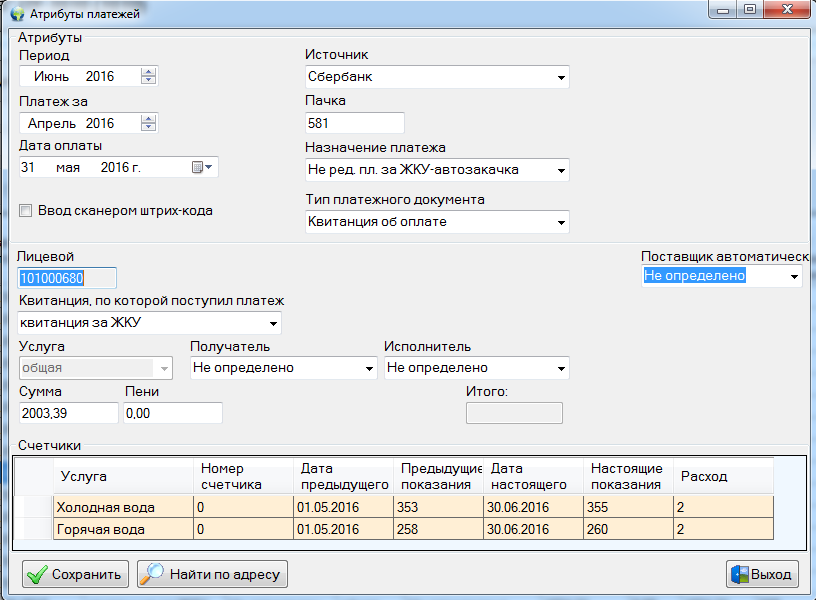Click the Пени field showing 0,00
The width and height of the screenshot is (816, 600).
[172, 413]
